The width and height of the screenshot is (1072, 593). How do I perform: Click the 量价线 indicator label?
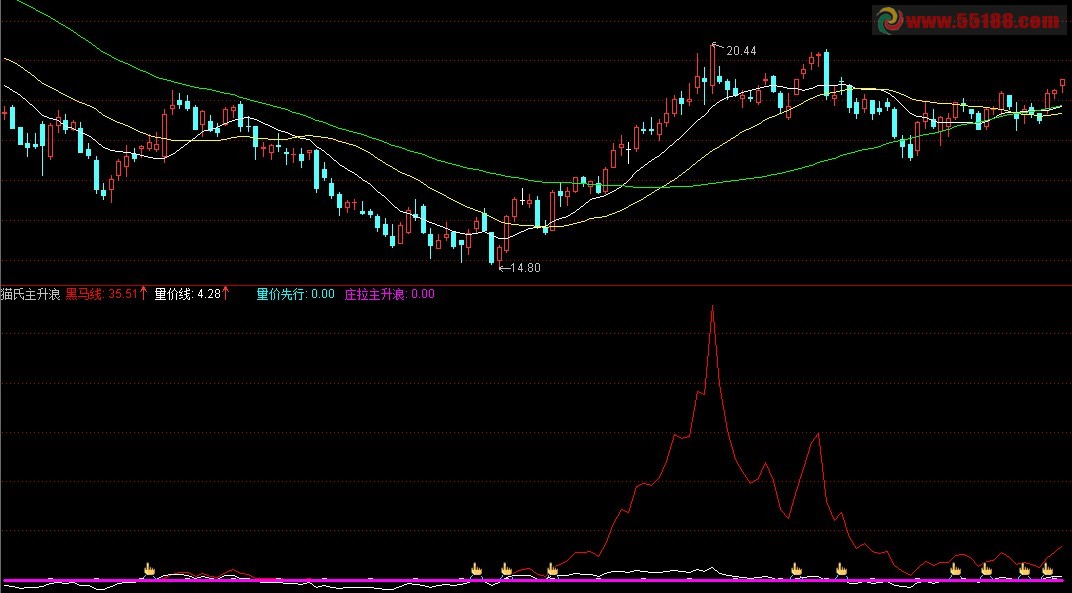tap(174, 295)
